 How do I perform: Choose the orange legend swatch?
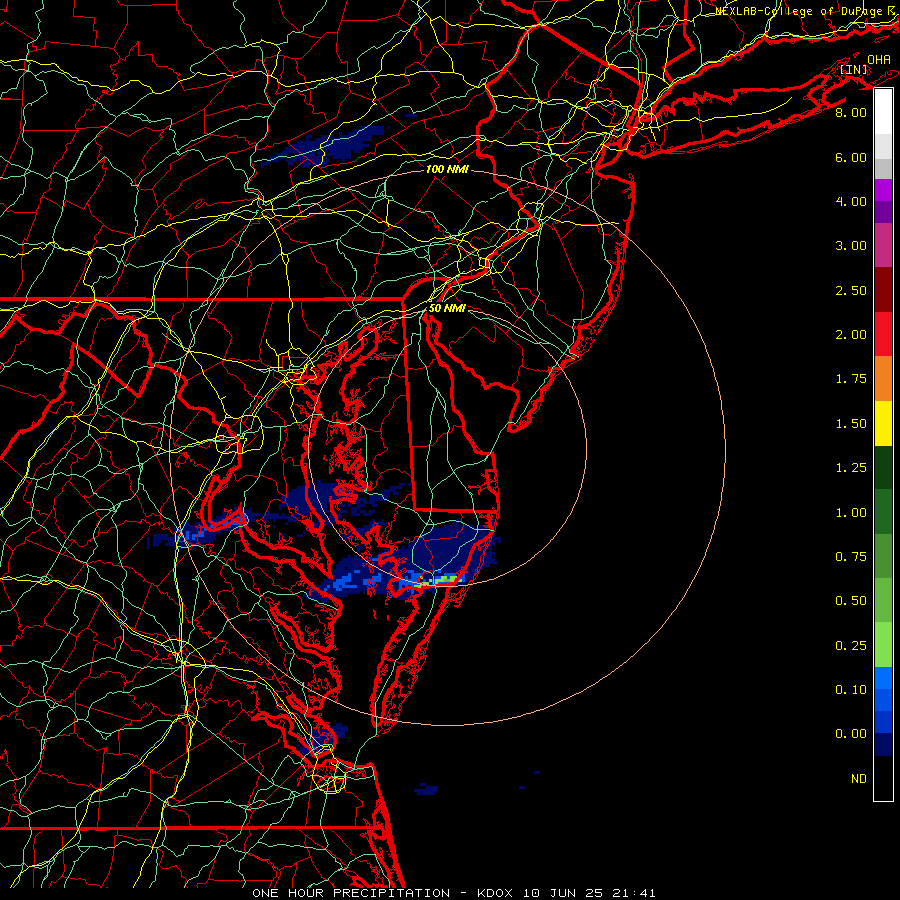(883, 378)
